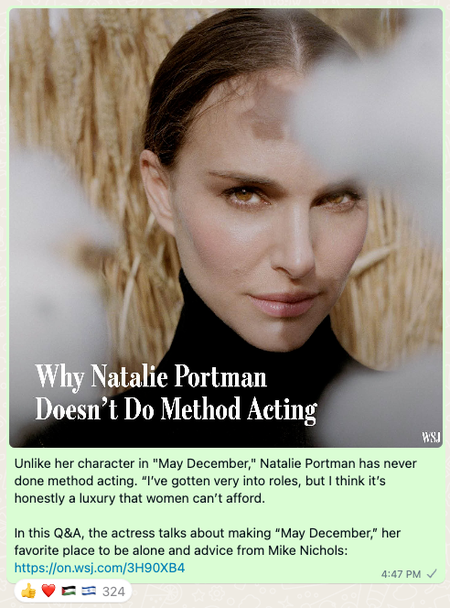Click the 'Doesn't Do Method Acting' headline line
Viewport: 450px width, 608px height.
click(176, 409)
